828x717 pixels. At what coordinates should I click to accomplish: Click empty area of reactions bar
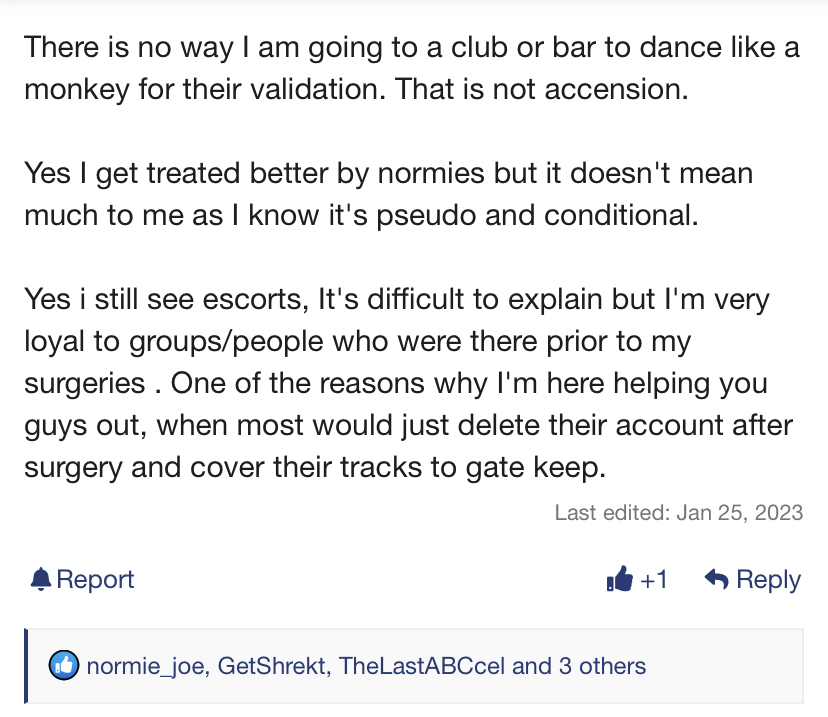(723, 666)
